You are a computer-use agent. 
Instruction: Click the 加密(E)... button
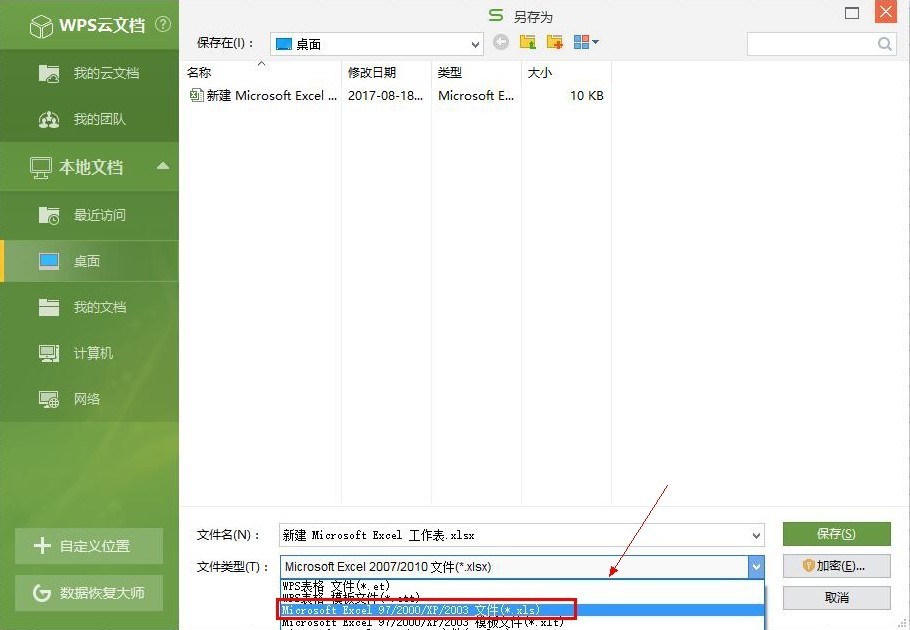click(x=836, y=566)
